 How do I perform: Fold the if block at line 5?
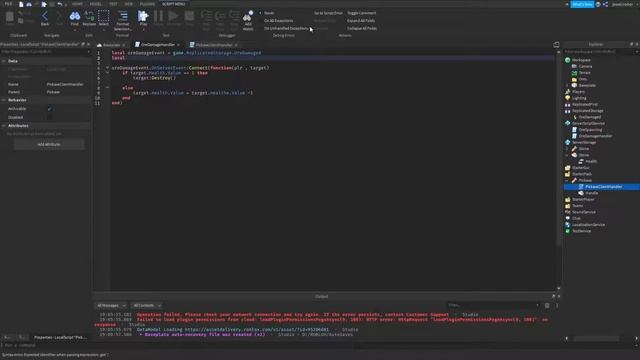[x=107, y=73]
